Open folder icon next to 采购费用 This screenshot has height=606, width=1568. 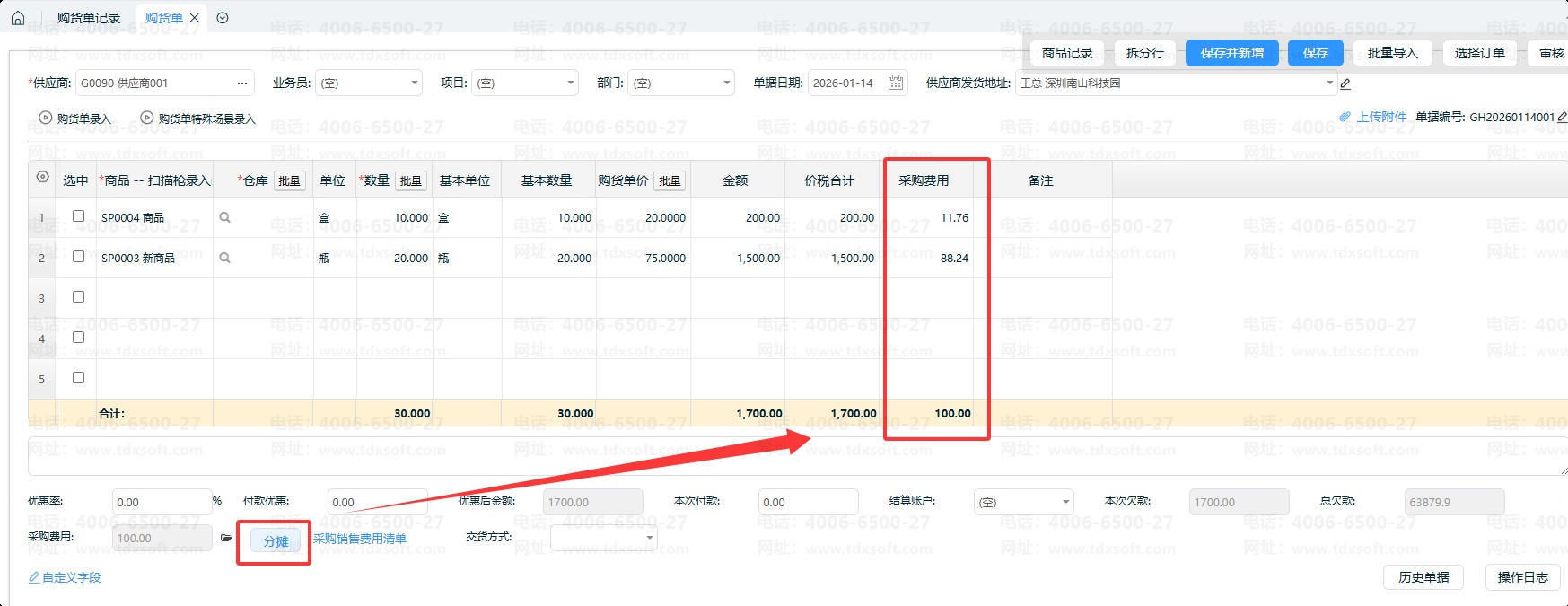226,539
